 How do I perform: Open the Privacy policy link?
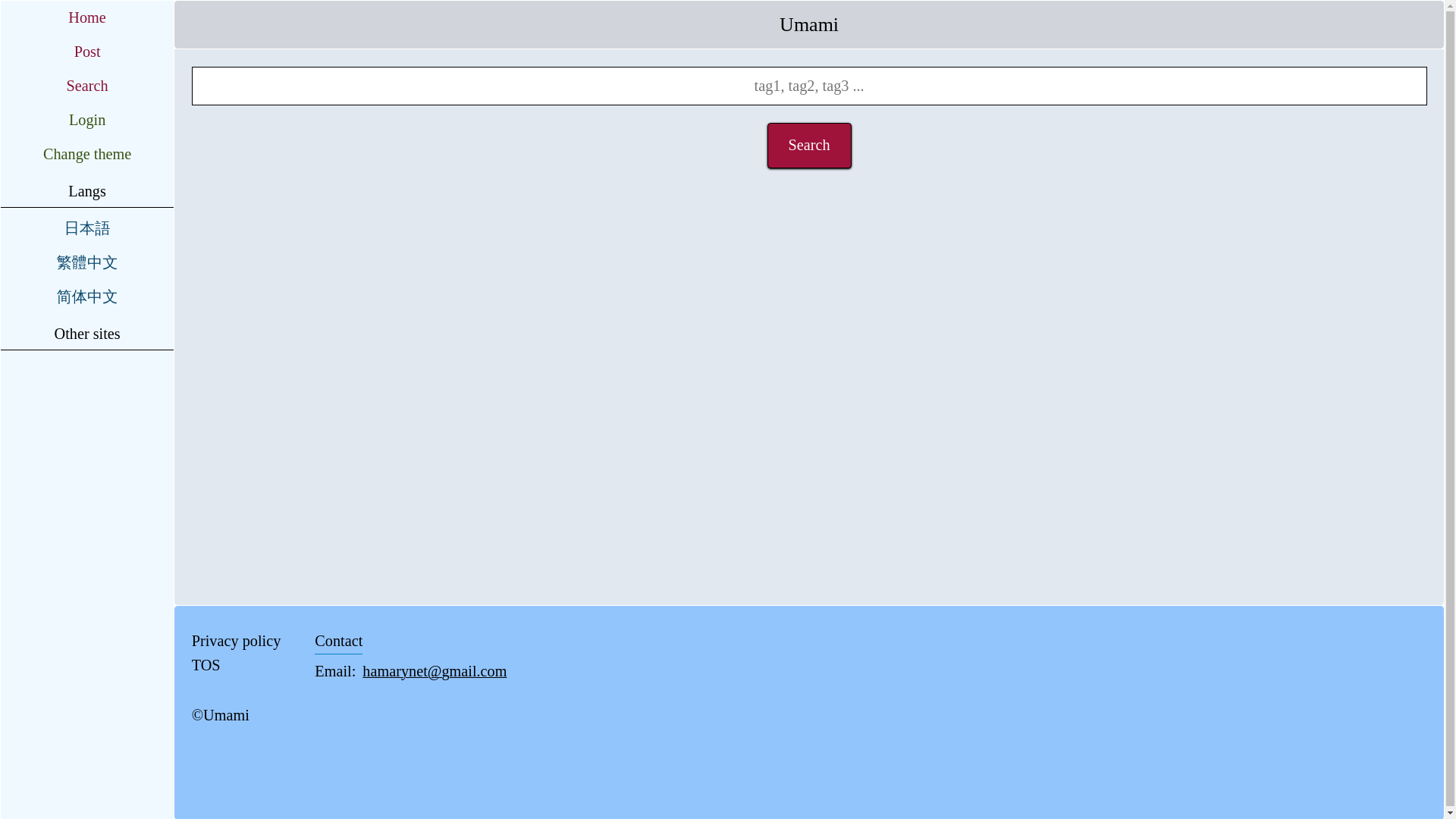pyautogui.click(x=236, y=641)
